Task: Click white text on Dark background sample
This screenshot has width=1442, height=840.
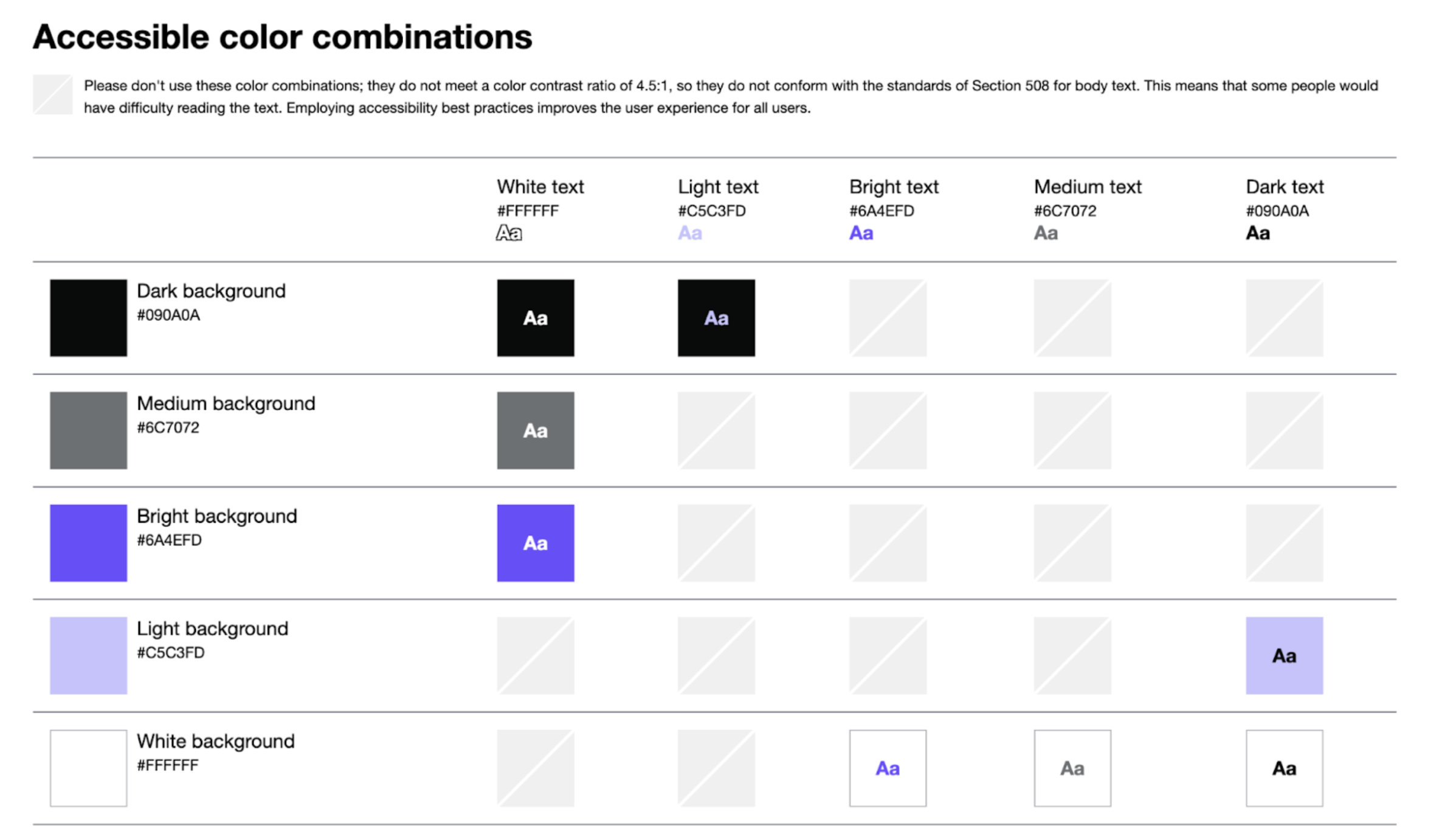Action: click(535, 318)
